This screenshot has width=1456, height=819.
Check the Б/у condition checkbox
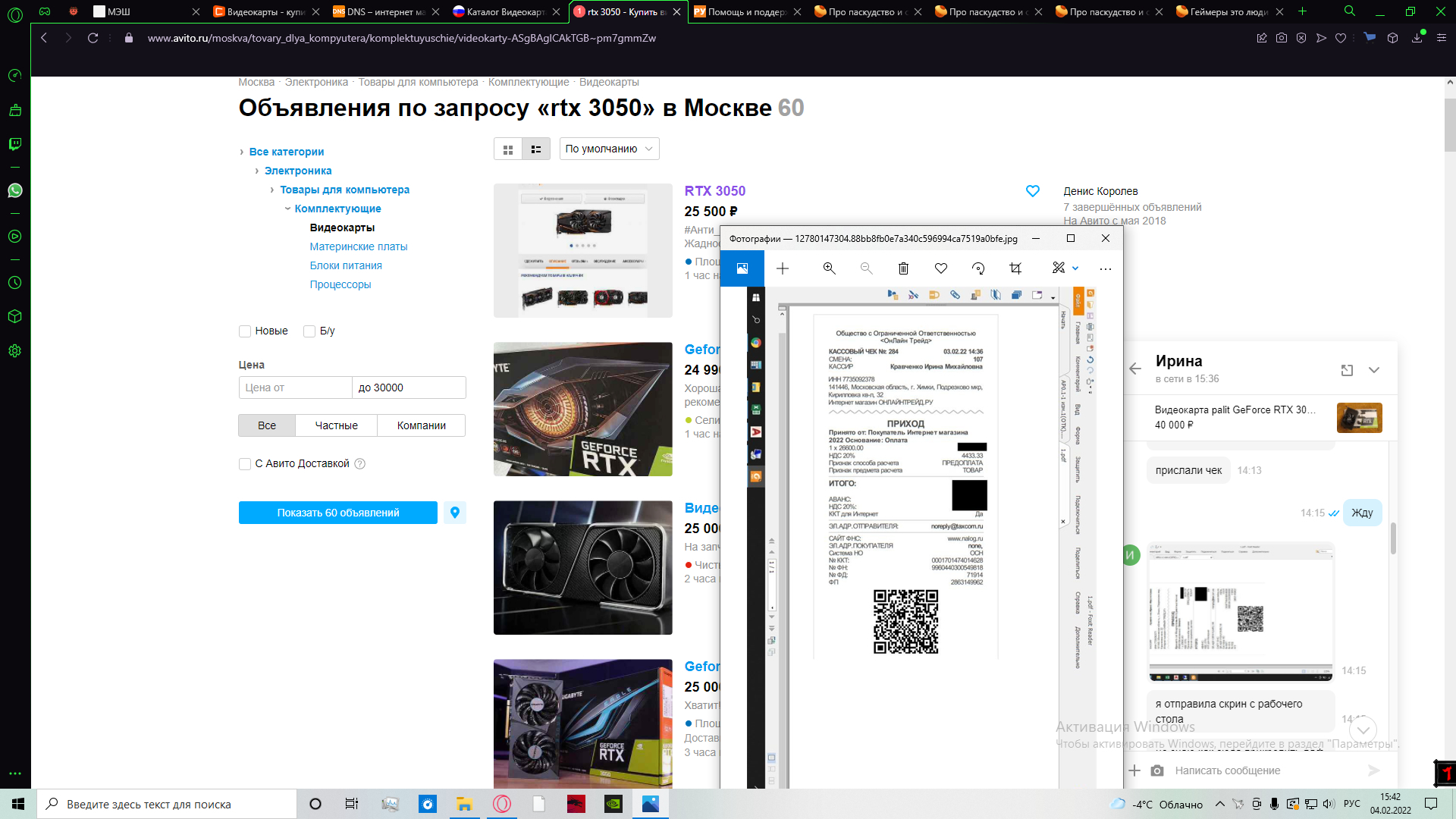(309, 331)
